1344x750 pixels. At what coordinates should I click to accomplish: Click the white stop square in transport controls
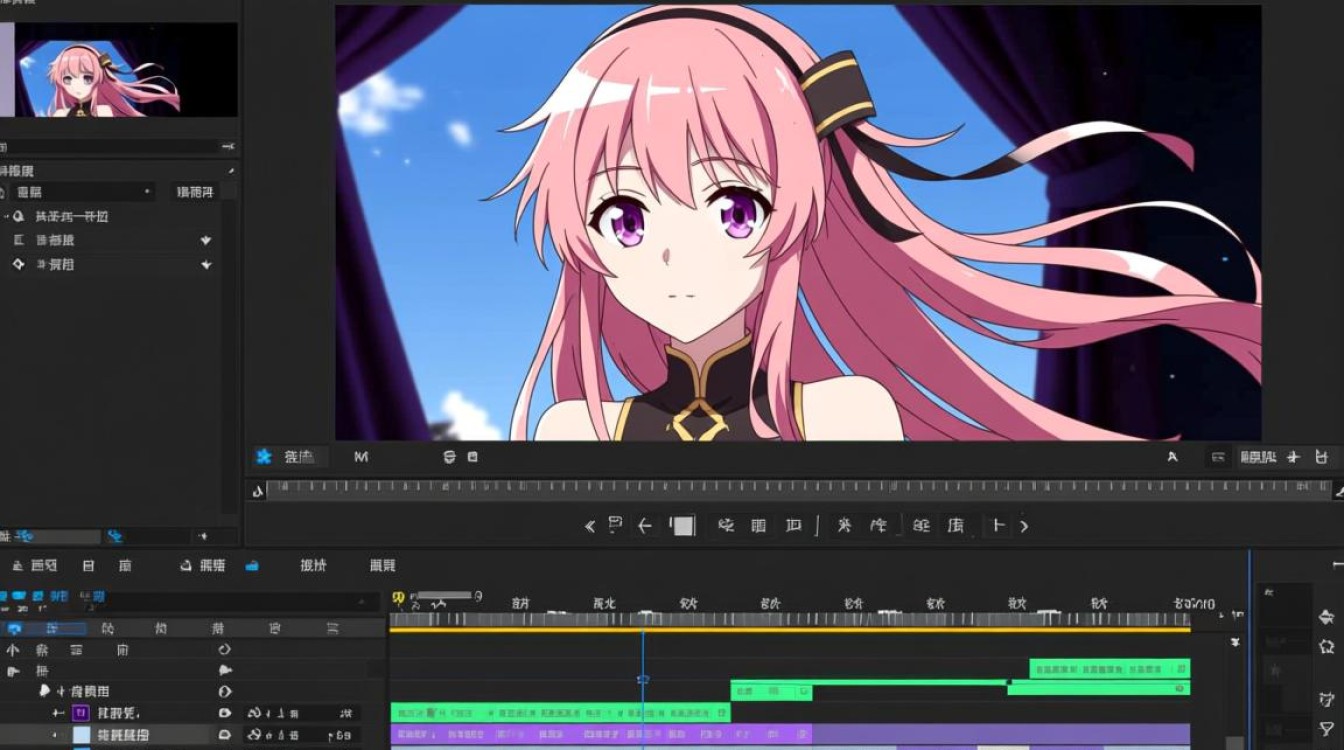(683, 526)
